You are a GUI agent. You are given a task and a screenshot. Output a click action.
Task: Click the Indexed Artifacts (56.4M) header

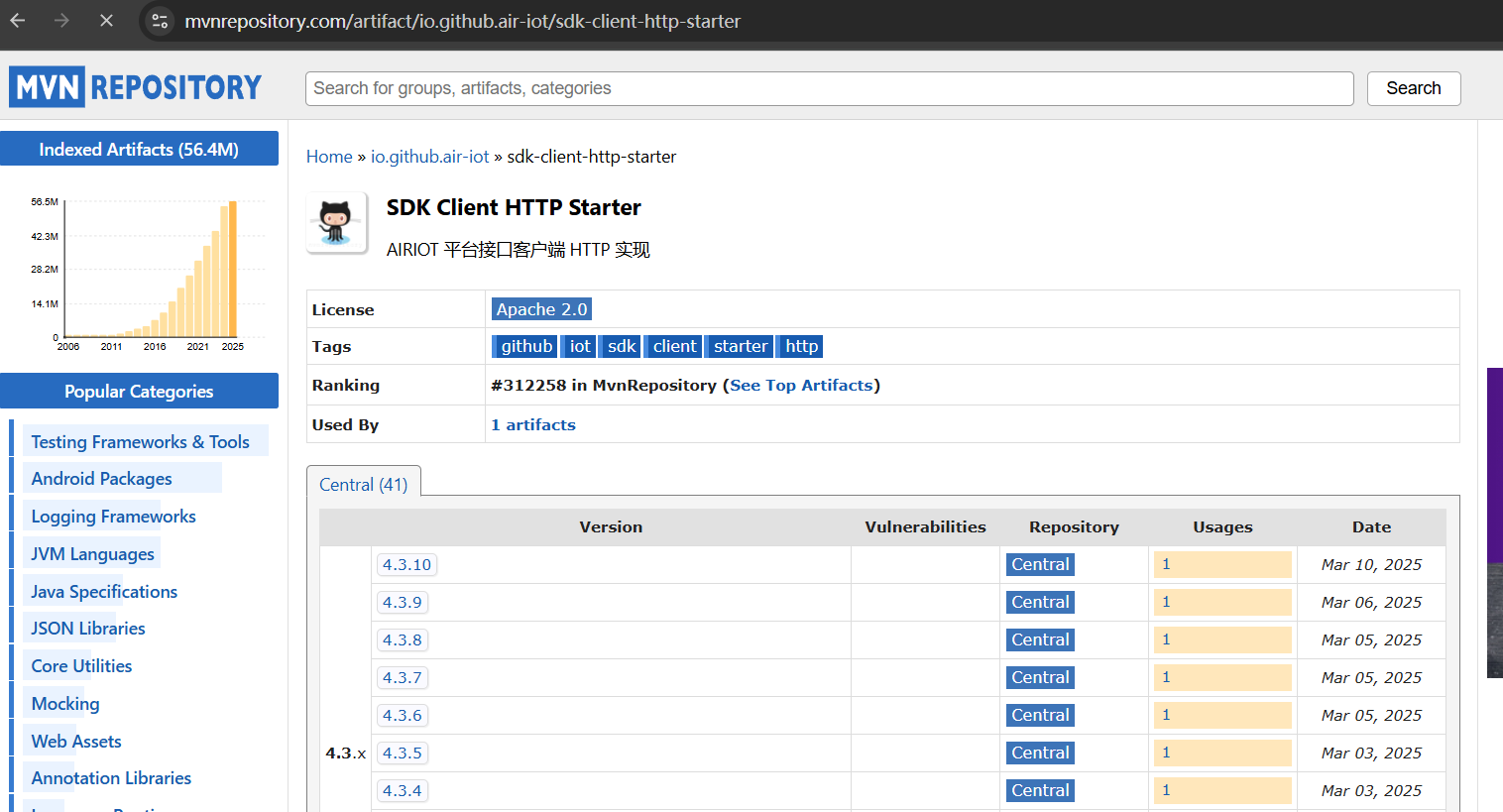139,149
